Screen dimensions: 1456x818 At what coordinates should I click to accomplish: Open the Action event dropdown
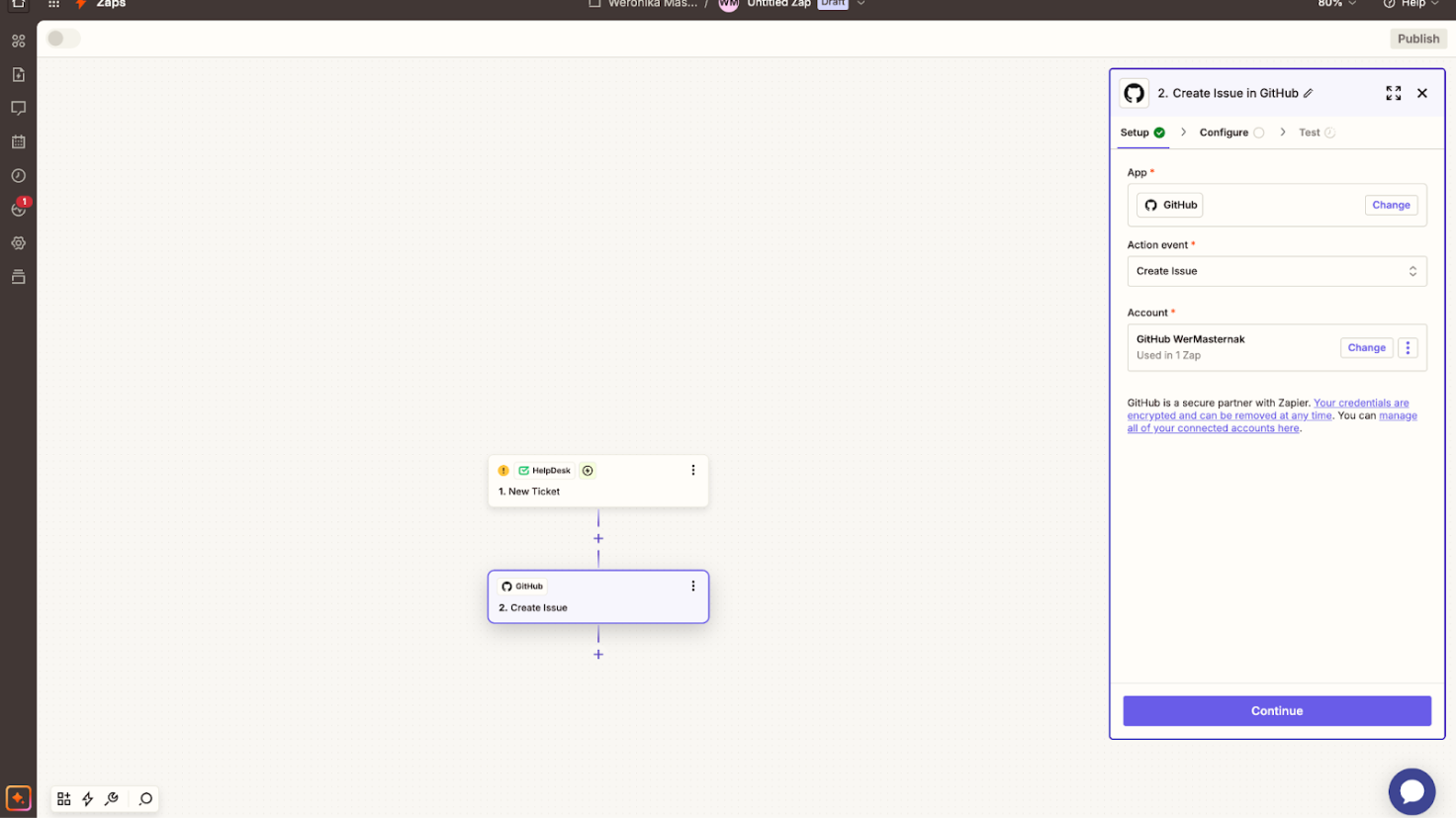pyautogui.click(x=1276, y=271)
